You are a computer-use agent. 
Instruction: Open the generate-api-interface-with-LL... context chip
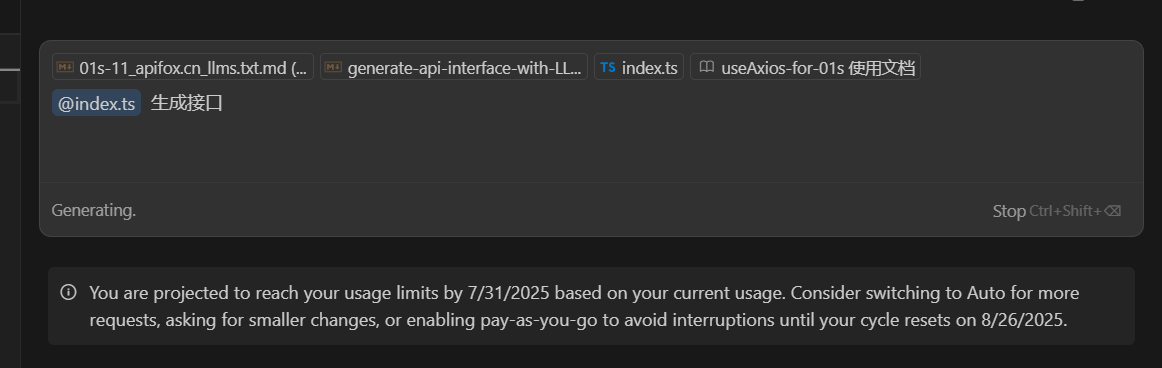[454, 67]
